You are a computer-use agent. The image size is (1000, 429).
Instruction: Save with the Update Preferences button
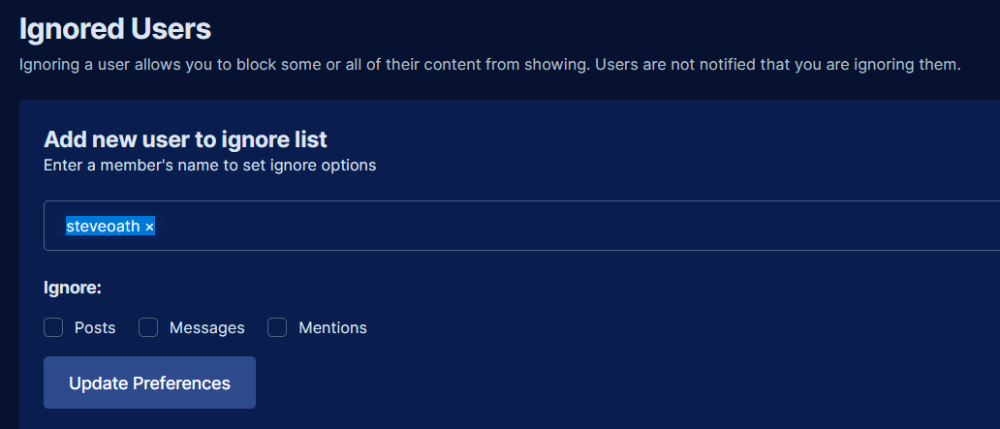(149, 382)
